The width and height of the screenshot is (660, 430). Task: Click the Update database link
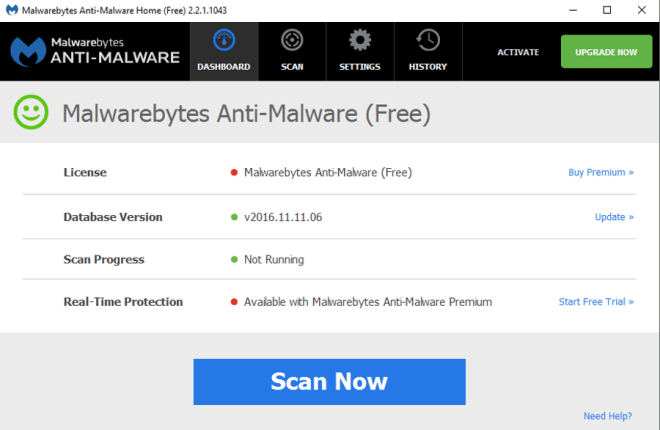pyautogui.click(x=614, y=217)
